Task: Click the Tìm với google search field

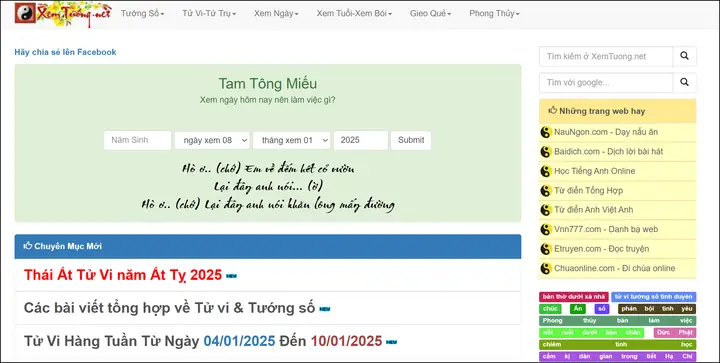Action: pyautogui.click(x=606, y=83)
